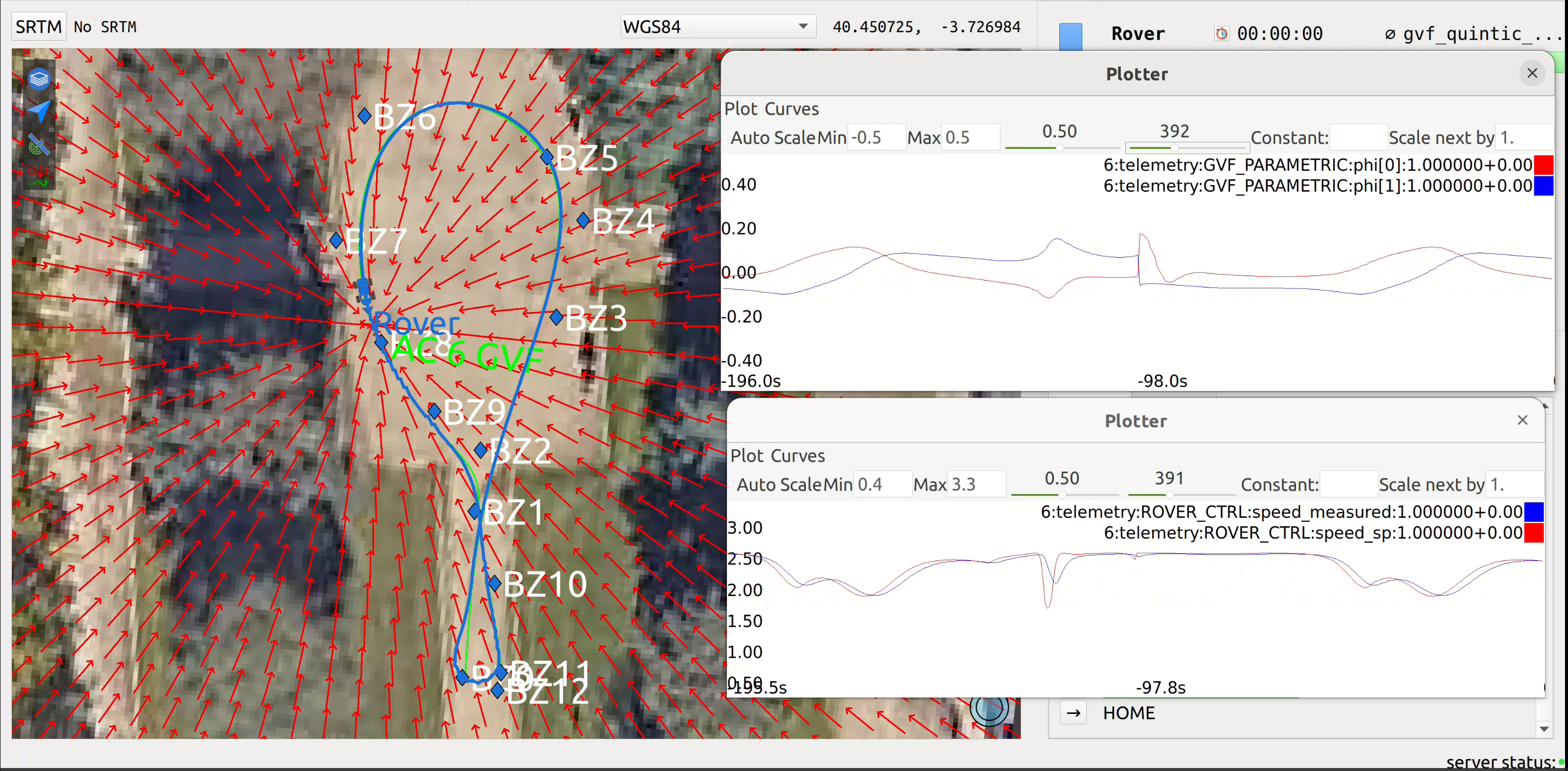Click the flight timer clock icon

(x=1221, y=33)
